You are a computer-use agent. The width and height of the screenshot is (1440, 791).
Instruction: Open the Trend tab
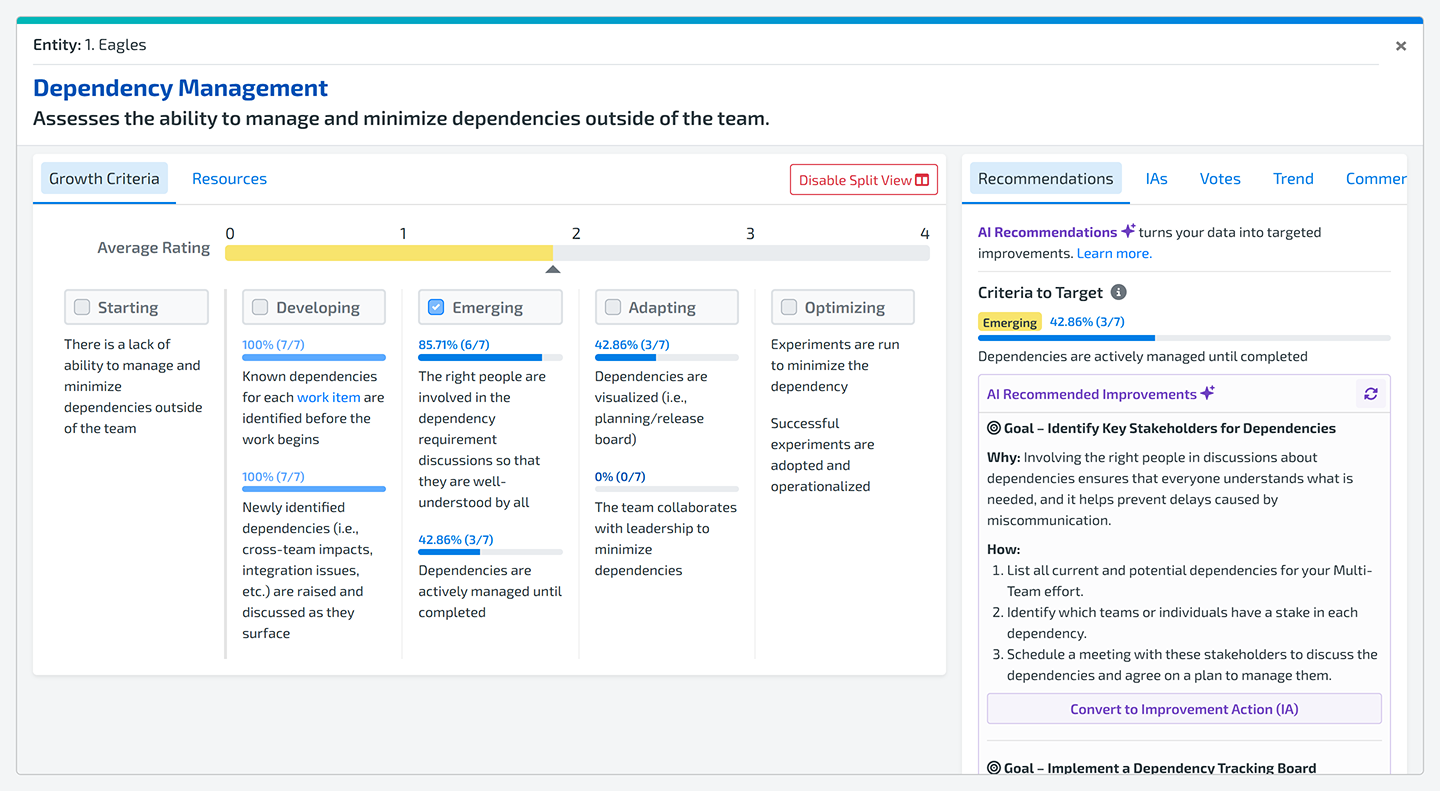(x=1293, y=179)
